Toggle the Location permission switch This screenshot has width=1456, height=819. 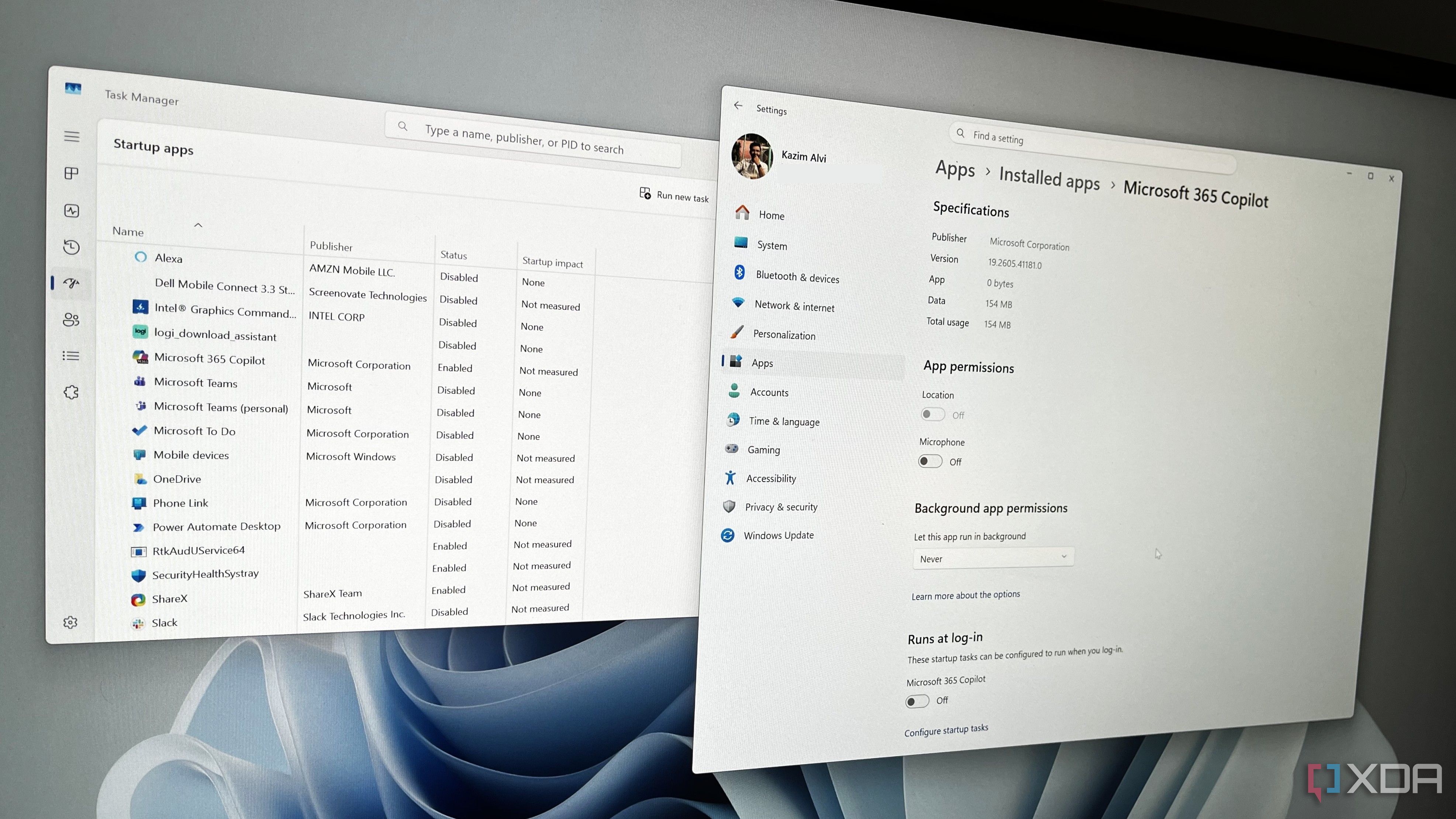(933, 414)
